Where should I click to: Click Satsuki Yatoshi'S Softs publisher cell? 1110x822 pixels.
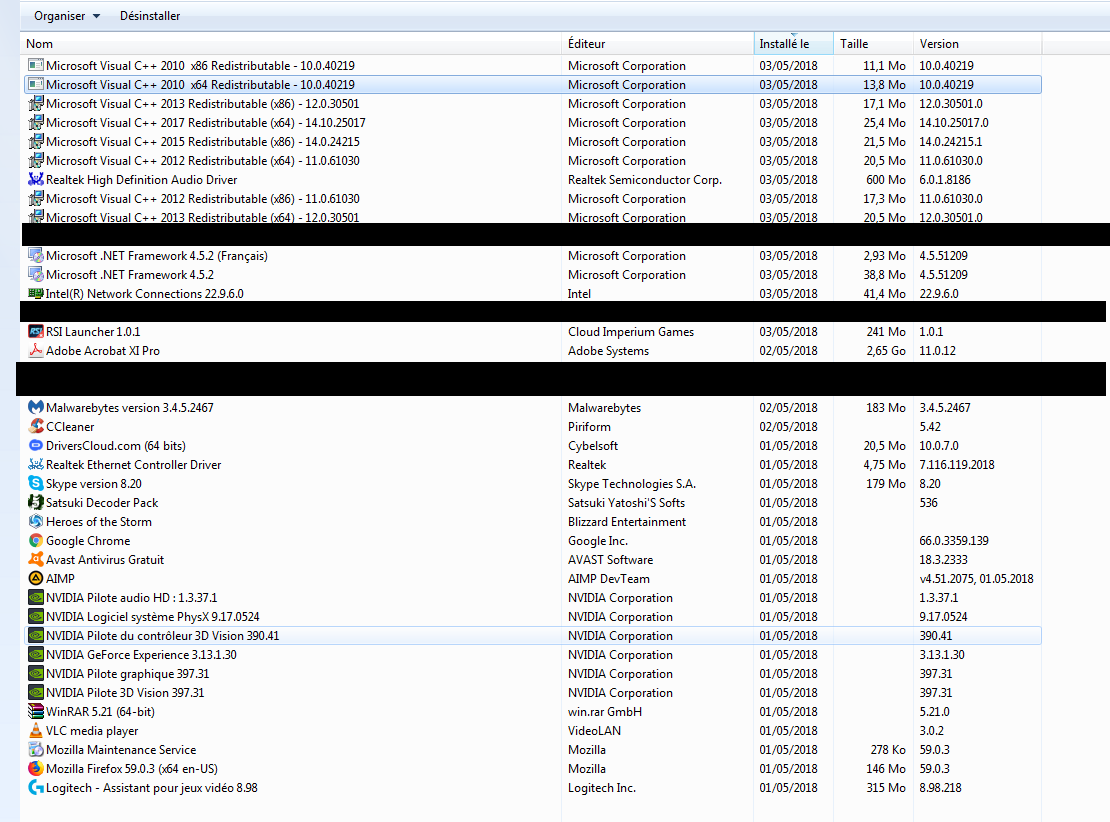click(x=626, y=503)
